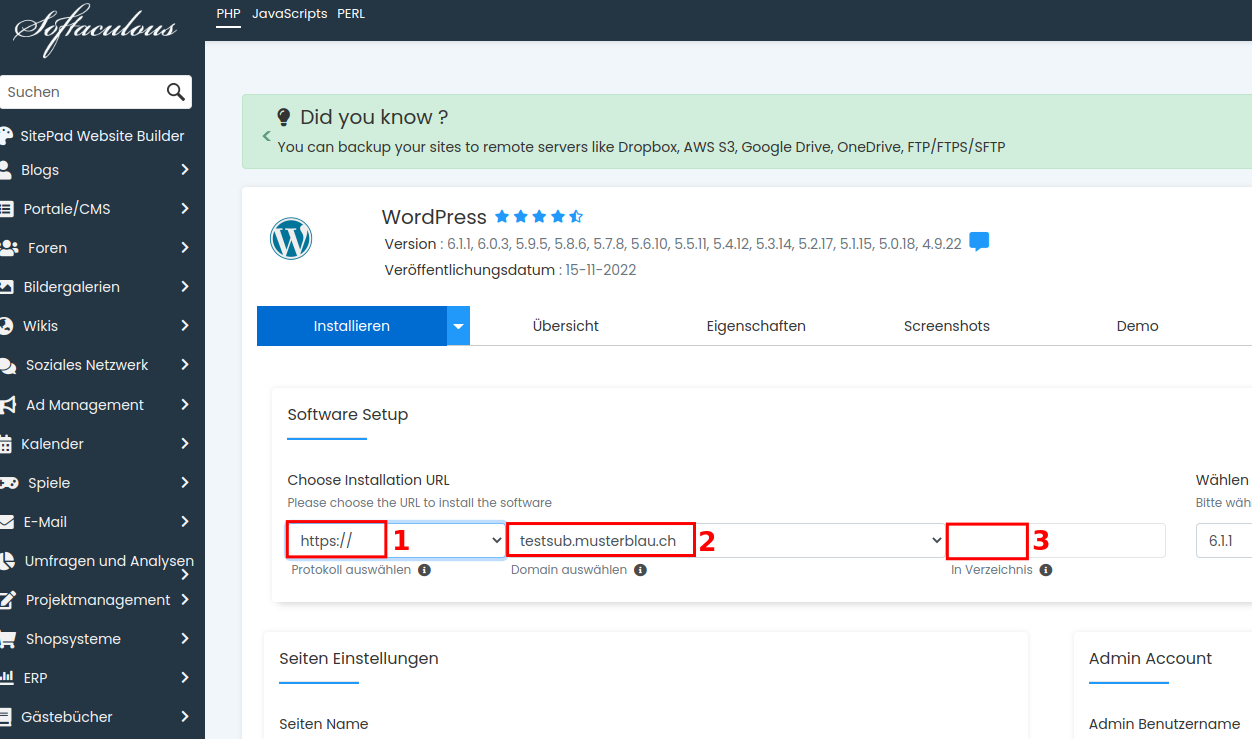
Task: Switch to the PHP menu
Action: click(229, 14)
